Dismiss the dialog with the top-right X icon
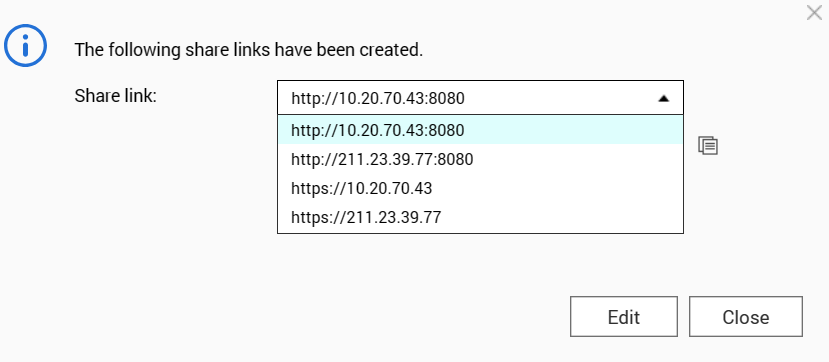 (x=814, y=12)
